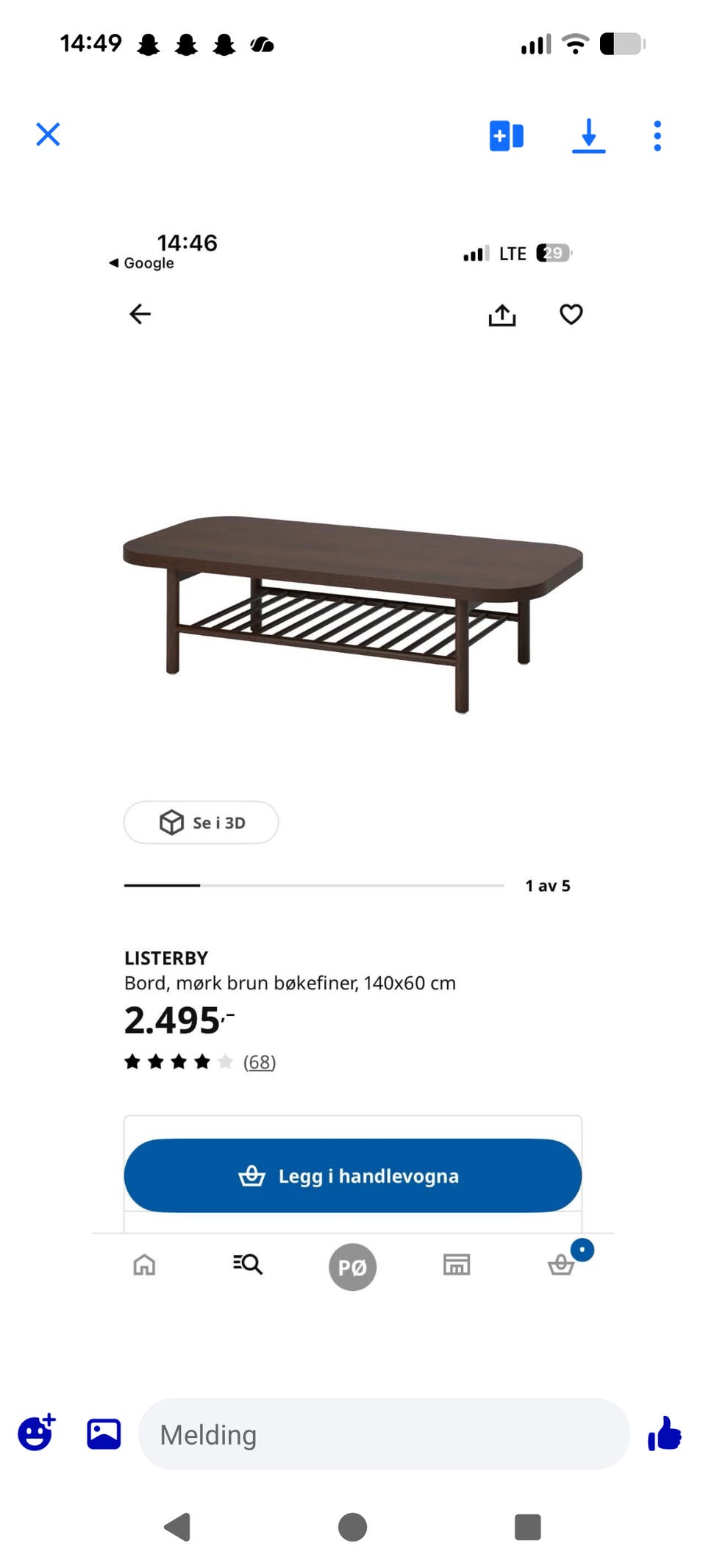The image size is (706, 1568).
Task: Toggle the heart favorite icon
Action: pos(571,314)
